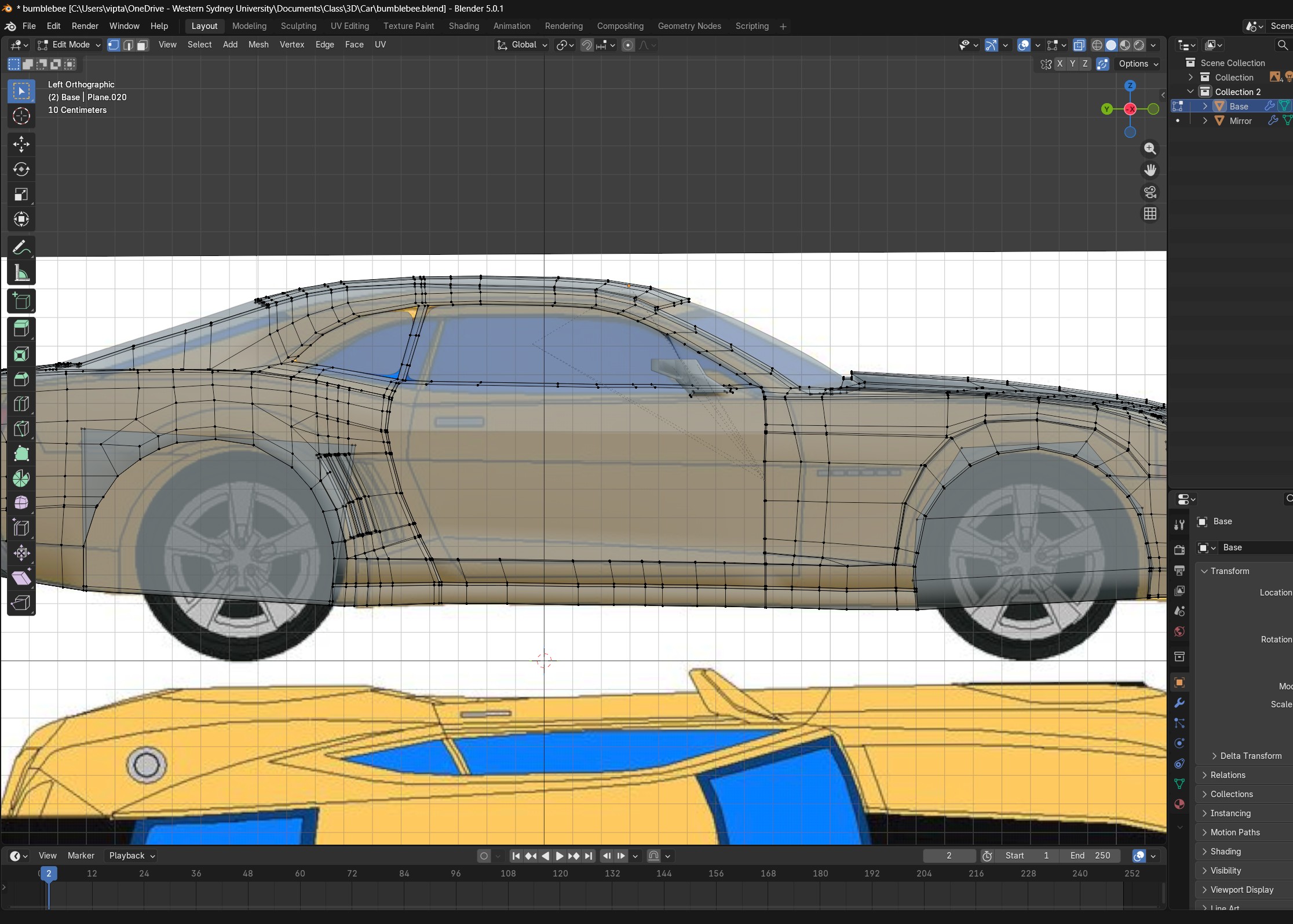Switch to the UV Editing workspace tab
Screen dimensions: 1293x924
(x=350, y=26)
